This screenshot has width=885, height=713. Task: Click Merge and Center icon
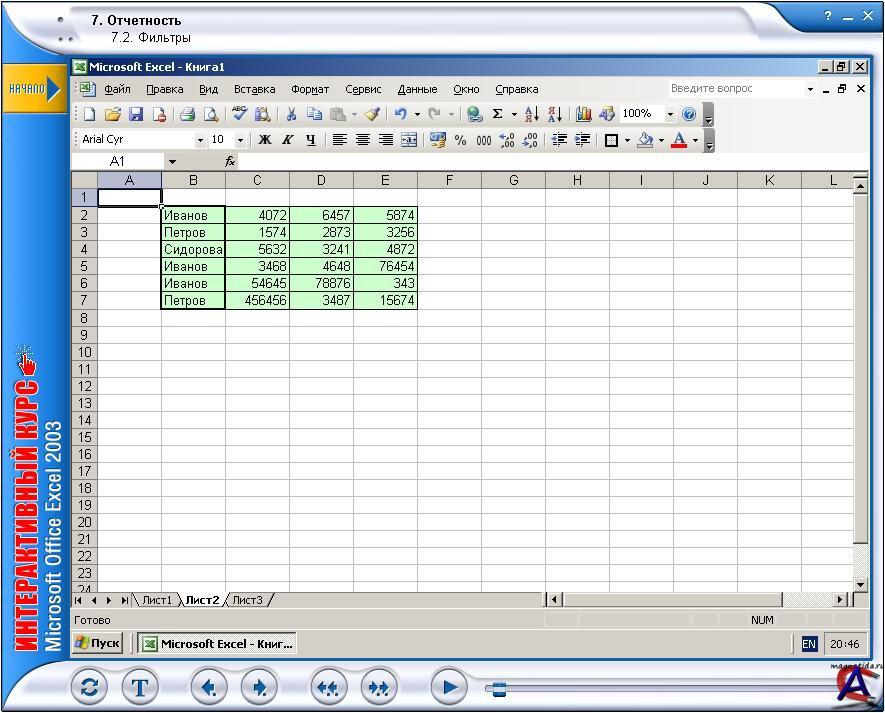(409, 140)
